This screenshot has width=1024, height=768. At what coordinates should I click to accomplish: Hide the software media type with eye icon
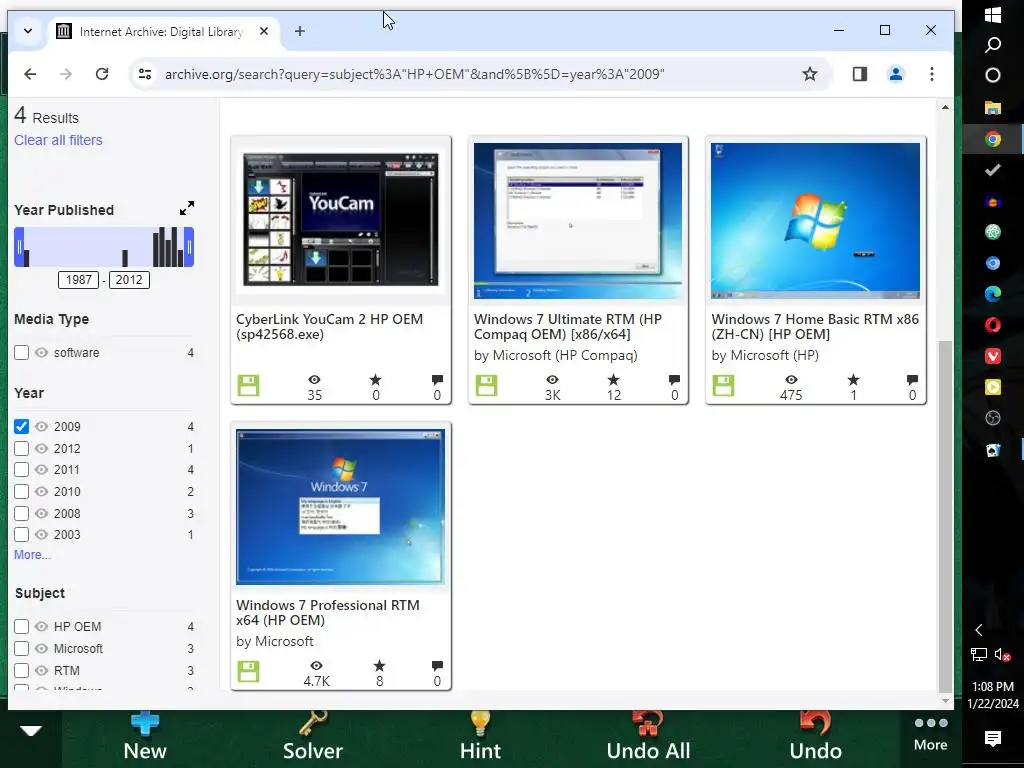pyautogui.click(x=41, y=353)
